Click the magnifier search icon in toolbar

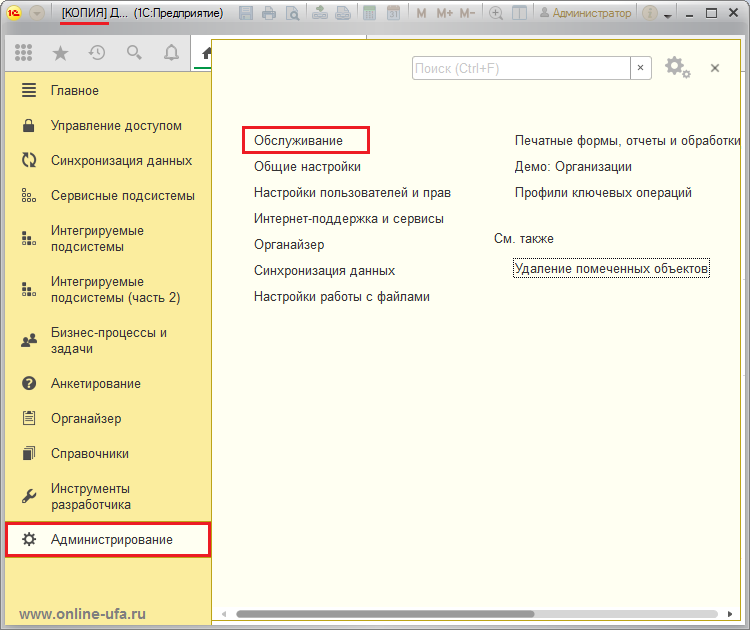tap(134, 53)
